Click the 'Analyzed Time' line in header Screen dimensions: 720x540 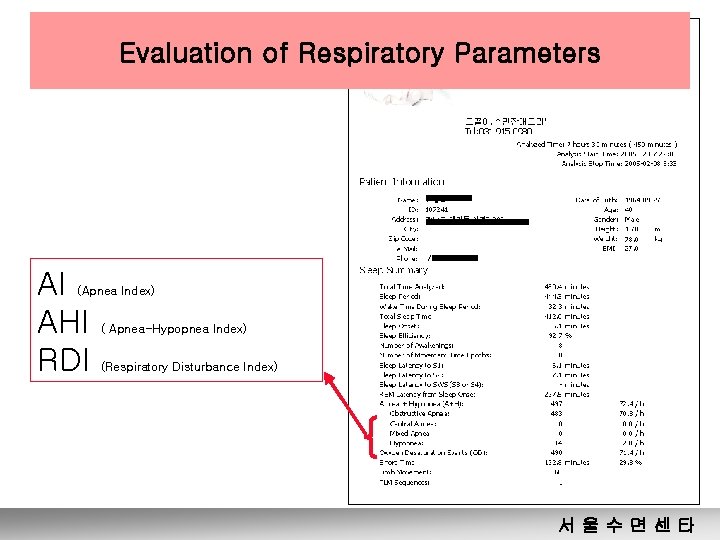click(x=597, y=144)
